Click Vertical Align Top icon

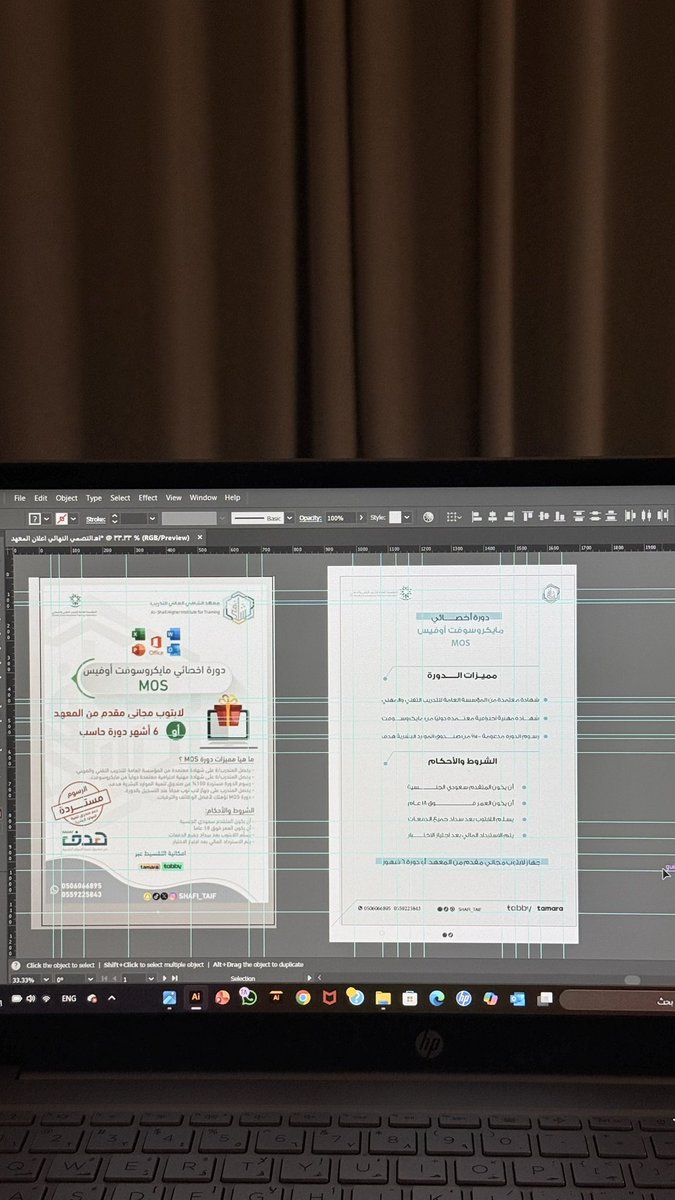[x=527, y=517]
